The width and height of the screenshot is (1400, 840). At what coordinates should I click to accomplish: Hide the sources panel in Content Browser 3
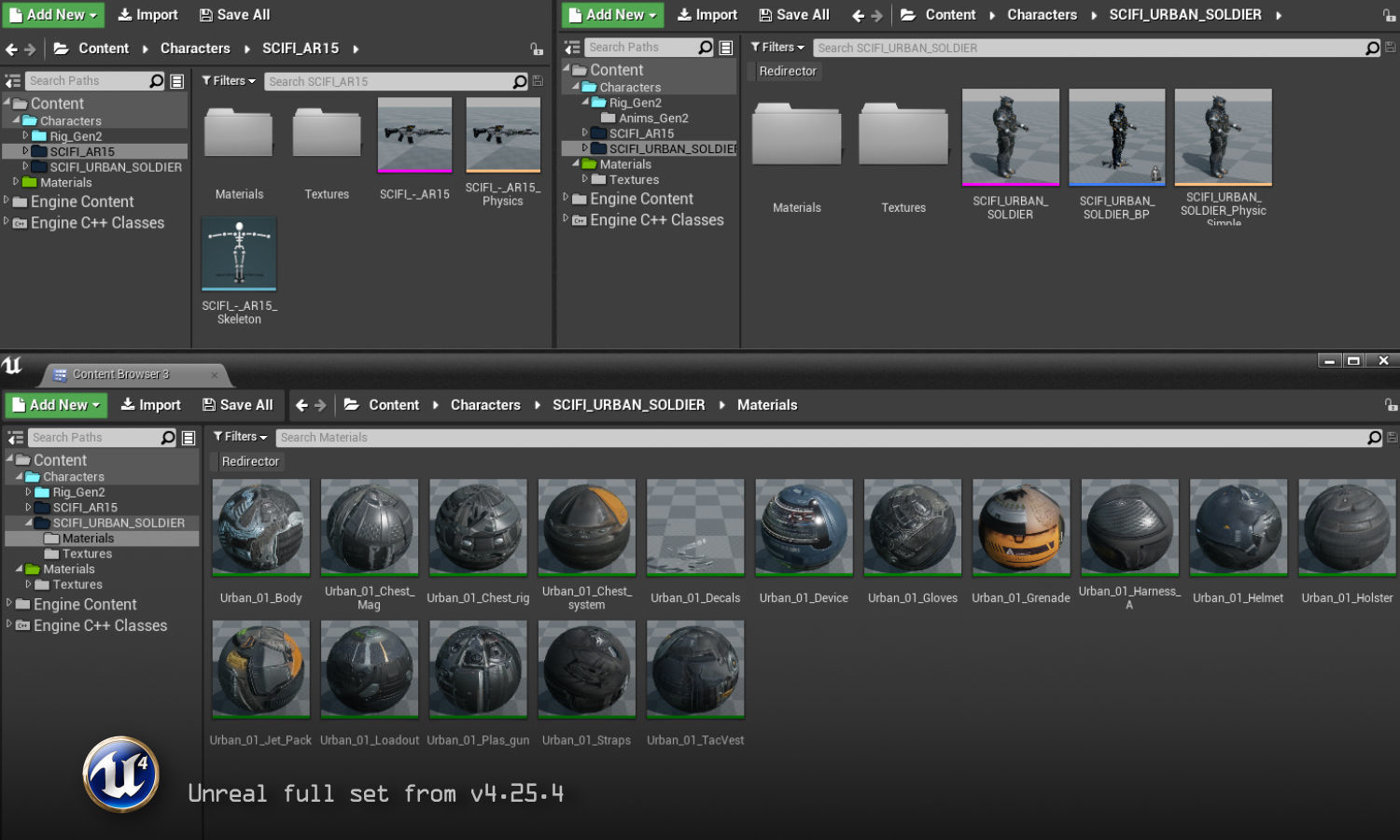click(x=16, y=438)
